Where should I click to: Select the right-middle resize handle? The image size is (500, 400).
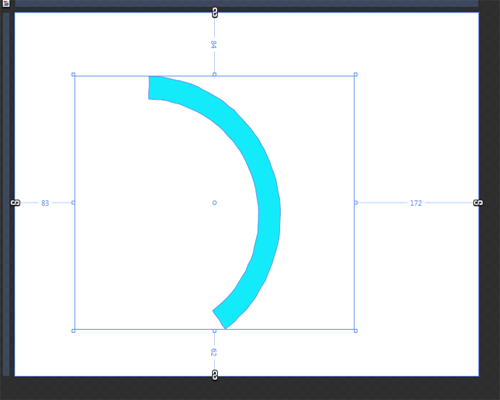tap(356, 203)
